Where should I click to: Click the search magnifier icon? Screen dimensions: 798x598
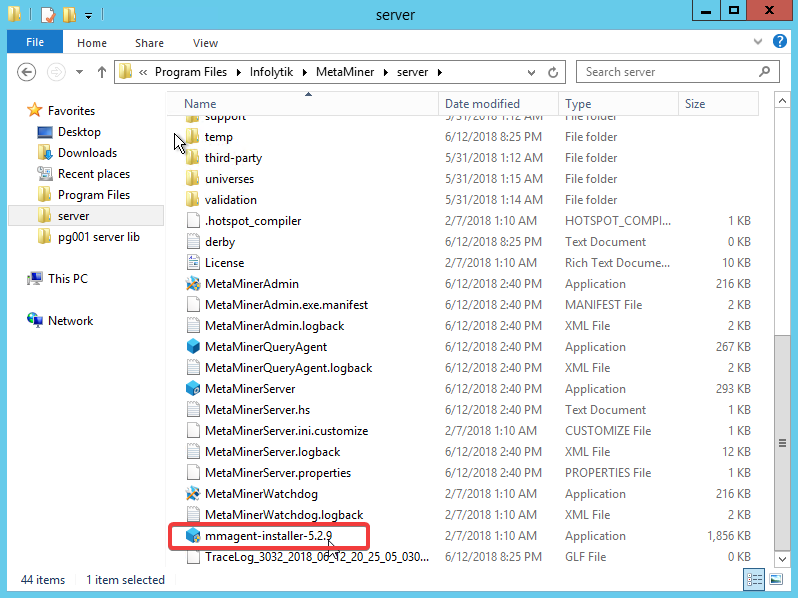point(764,72)
